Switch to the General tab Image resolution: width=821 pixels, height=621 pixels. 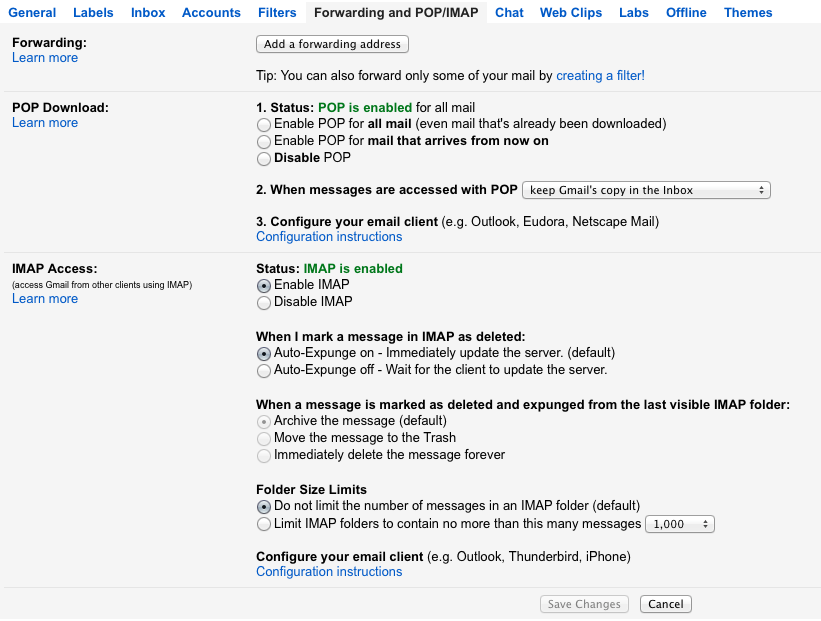pos(32,13)
